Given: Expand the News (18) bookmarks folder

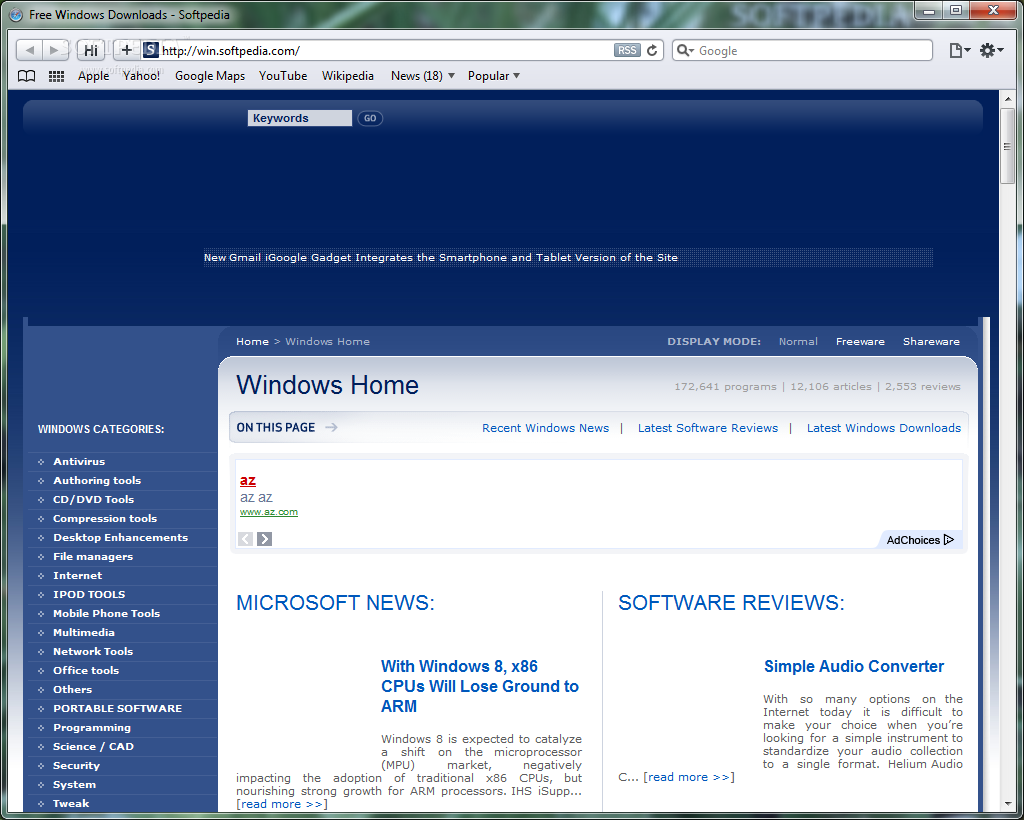Looking at the screenshot, I should [x=423, y=76].
